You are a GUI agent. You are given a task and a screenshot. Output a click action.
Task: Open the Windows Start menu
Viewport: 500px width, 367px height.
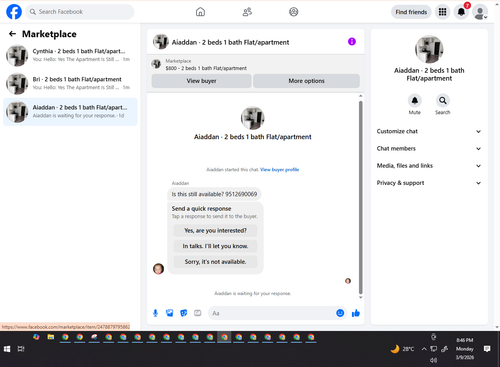pyautogui.click(x=7, y=349)
